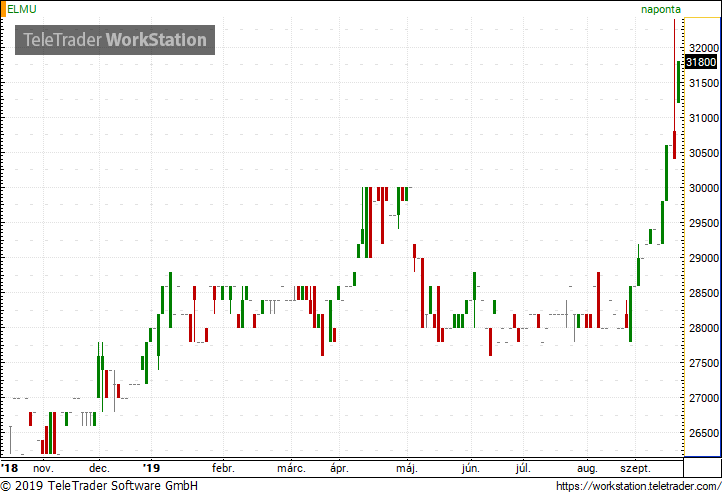Click the febr. month label
The image size is (722, 495).
[x=223, y=468]
